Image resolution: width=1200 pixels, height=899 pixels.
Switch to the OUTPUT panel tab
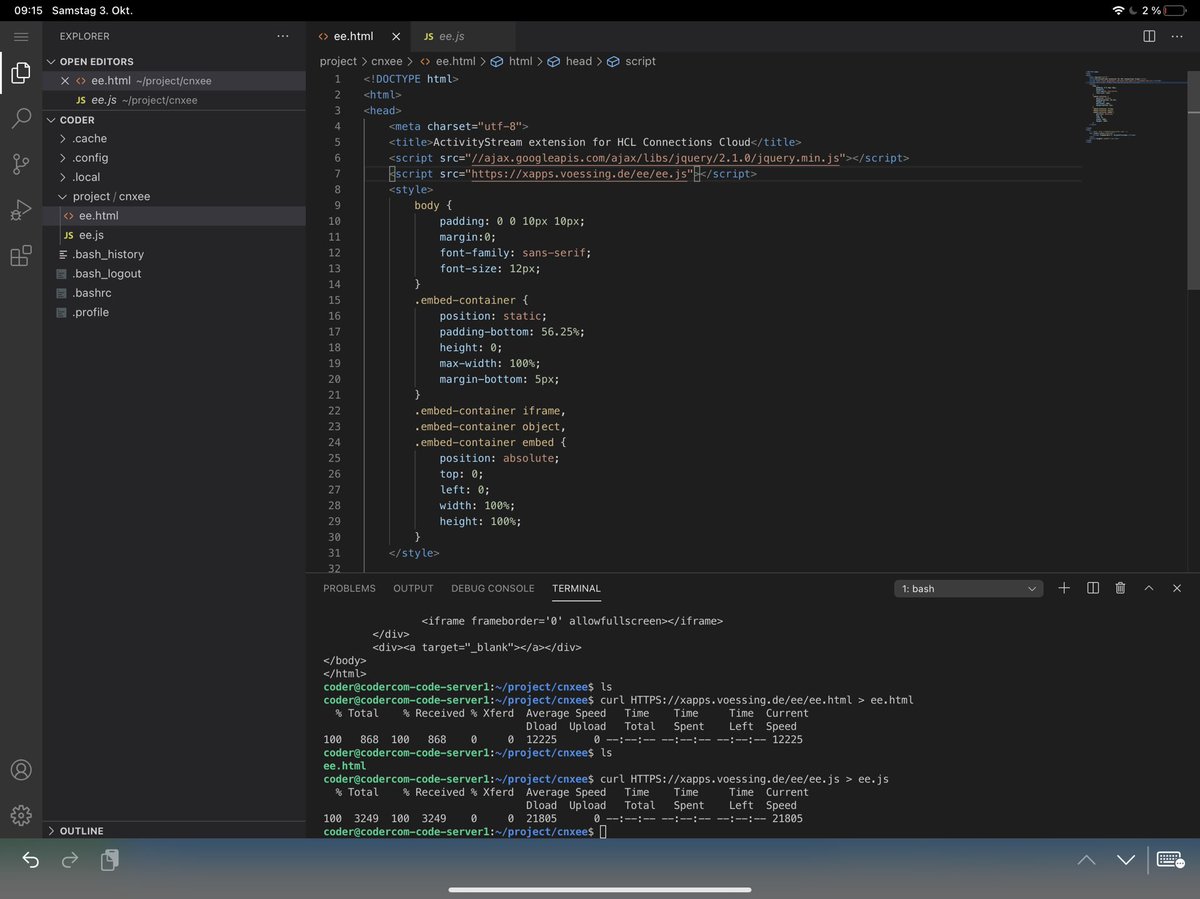413,589
